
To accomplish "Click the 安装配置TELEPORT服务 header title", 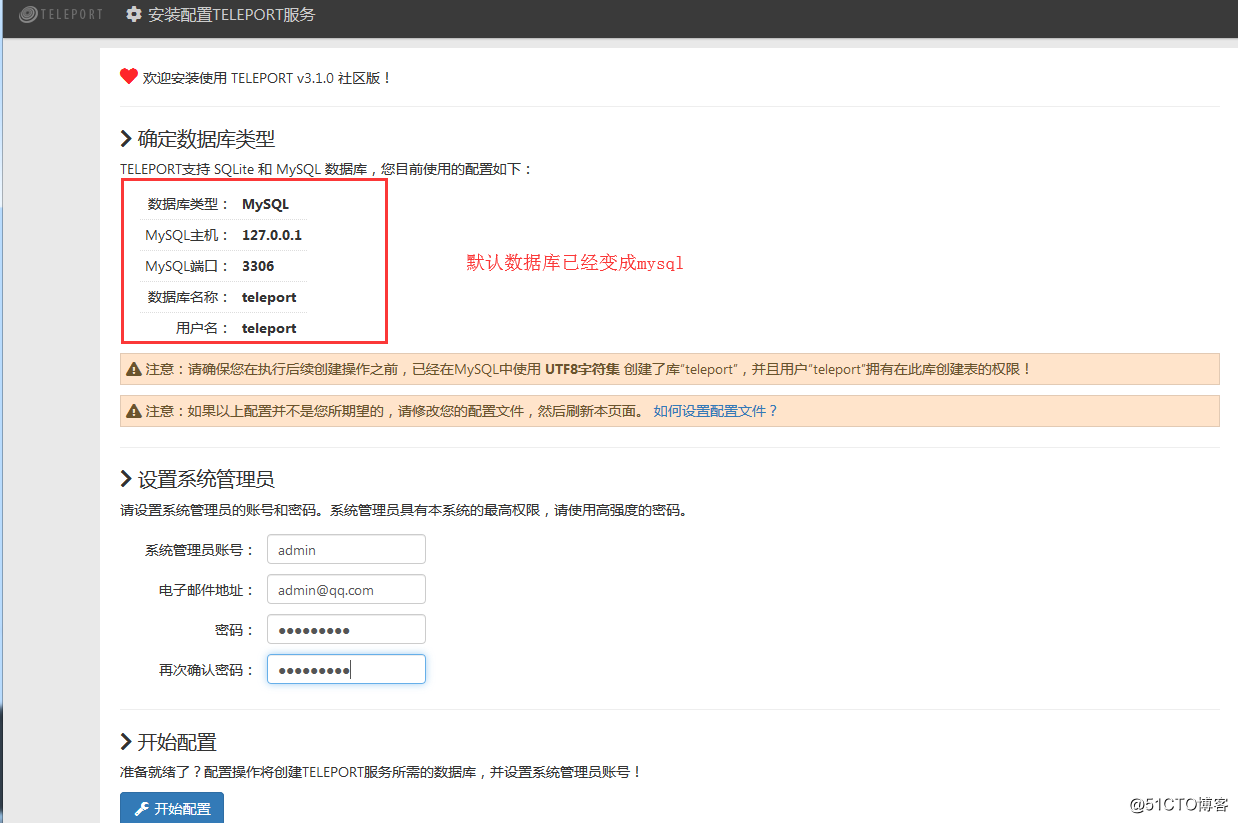I will click(x=232, y=15).
